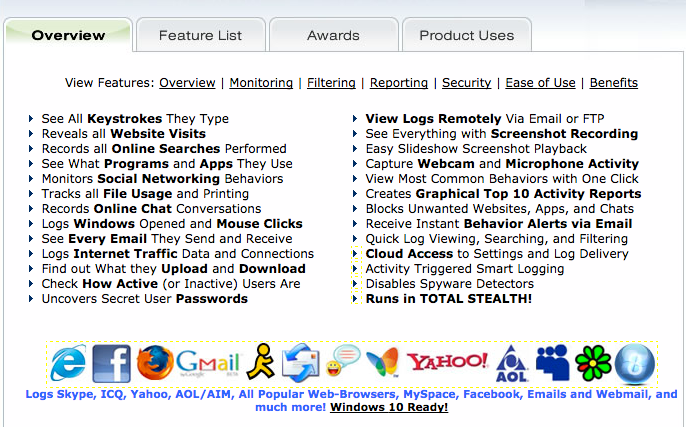Click the AOL triangle icon
The height and width of the screenshot is (427, 686).
[512, 363]
